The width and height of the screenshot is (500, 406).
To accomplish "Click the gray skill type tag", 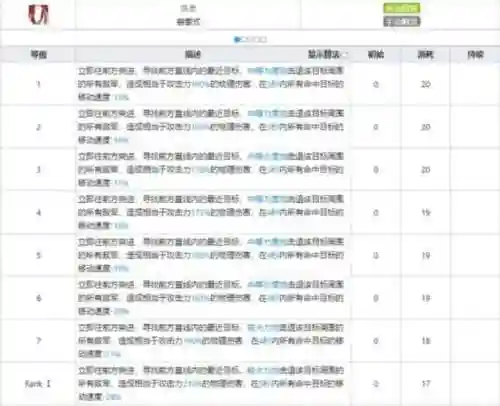I will tap(402, 22).
